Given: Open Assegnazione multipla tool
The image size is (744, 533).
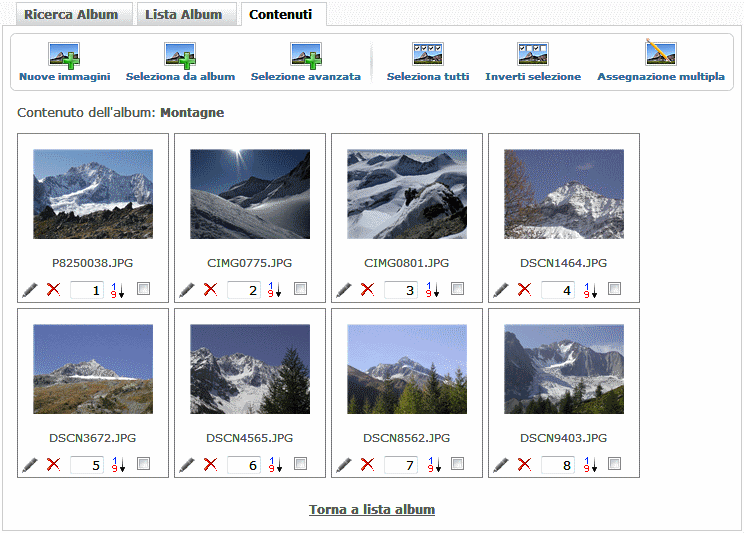Looking at the screenshot, I should click(660, 55).
